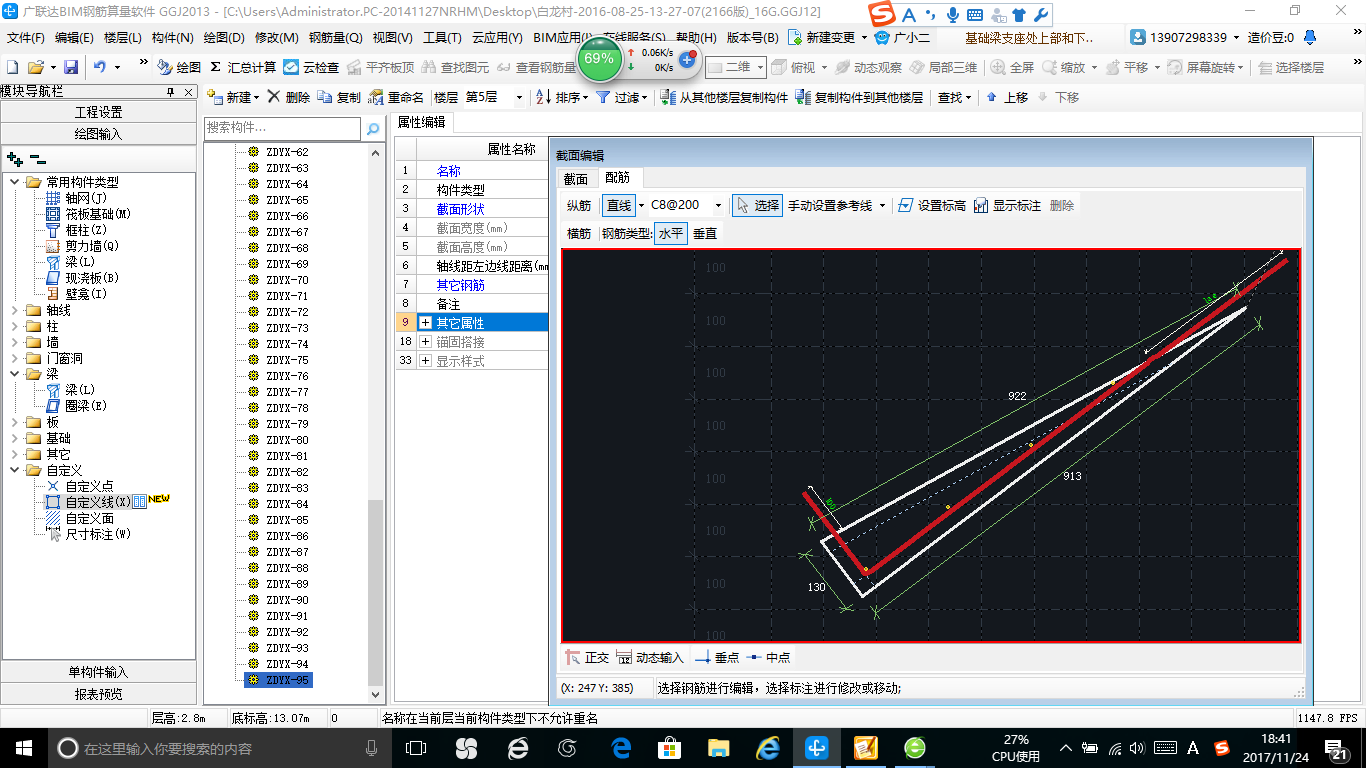Click the Save disk icon
The image size is (1366, 768).
pos(71,67)
